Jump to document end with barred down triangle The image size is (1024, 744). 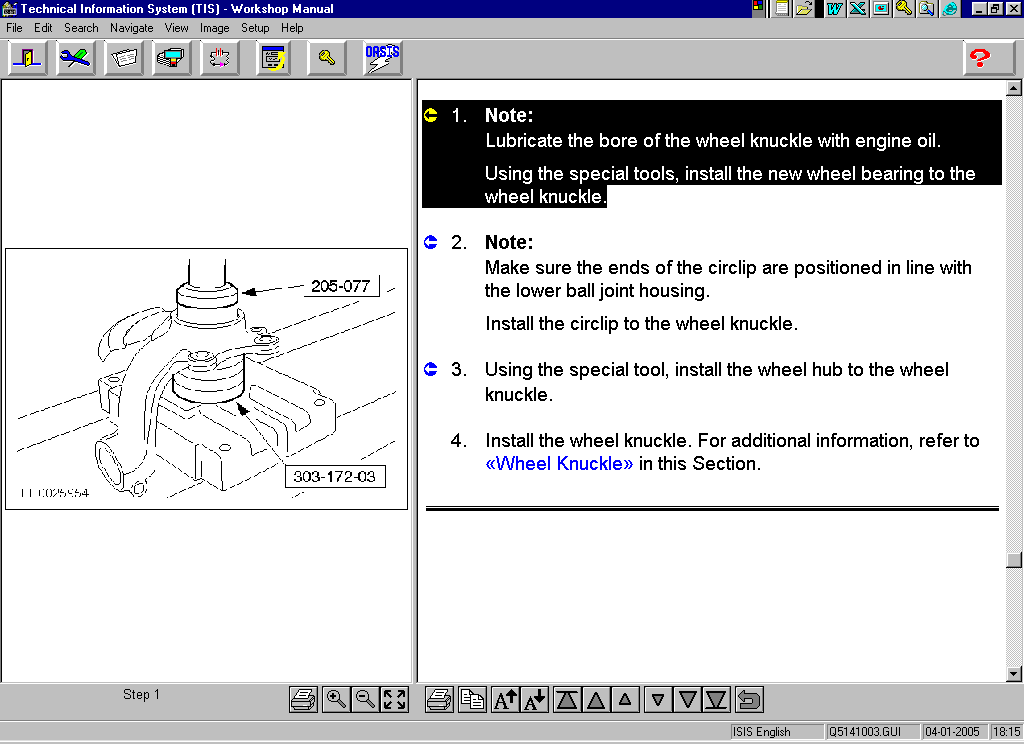(716, 700)
